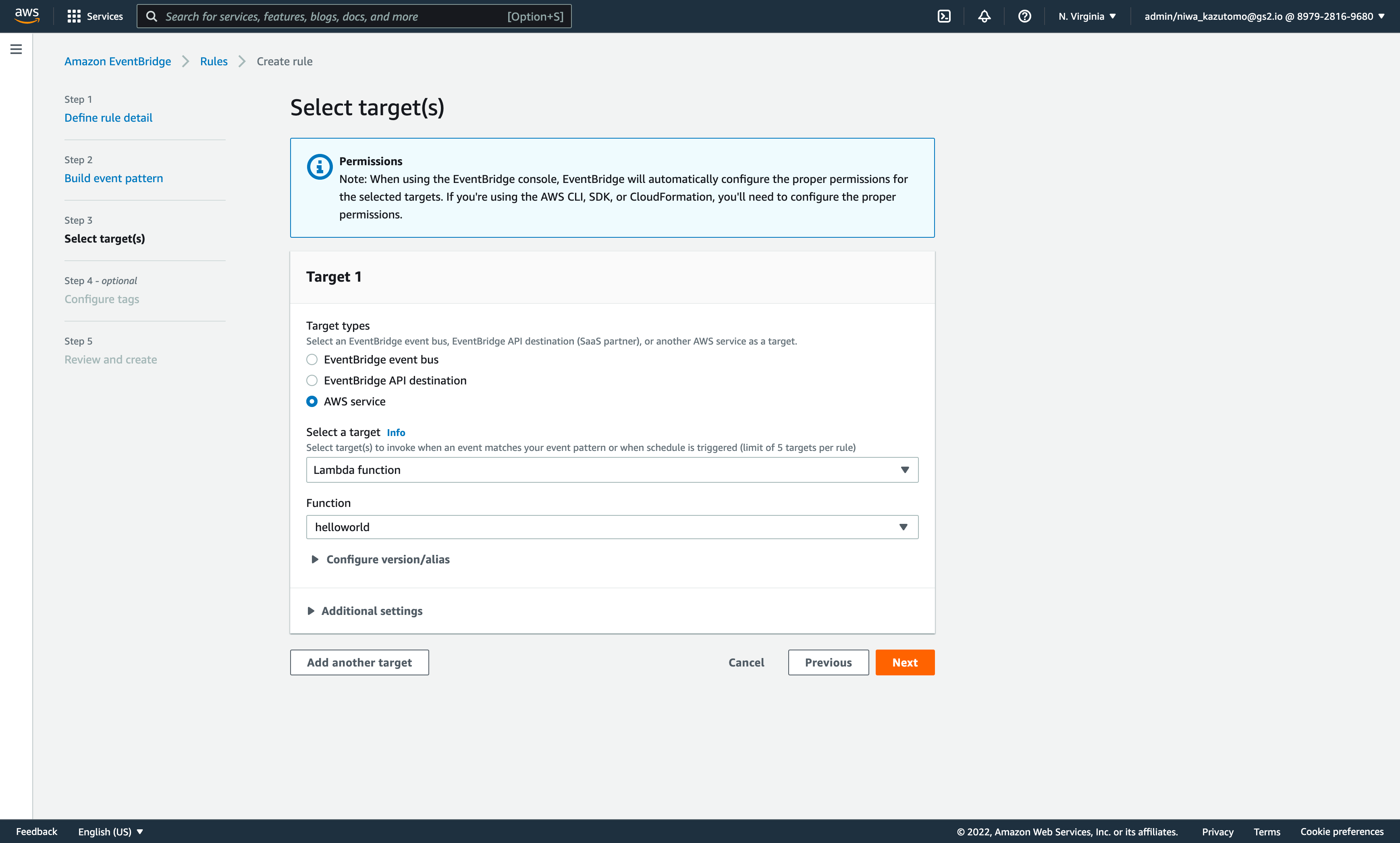Viewport: 1400px width, 843px height.
Task: Select EventBridge API destination target type
Action: point(312,381)
